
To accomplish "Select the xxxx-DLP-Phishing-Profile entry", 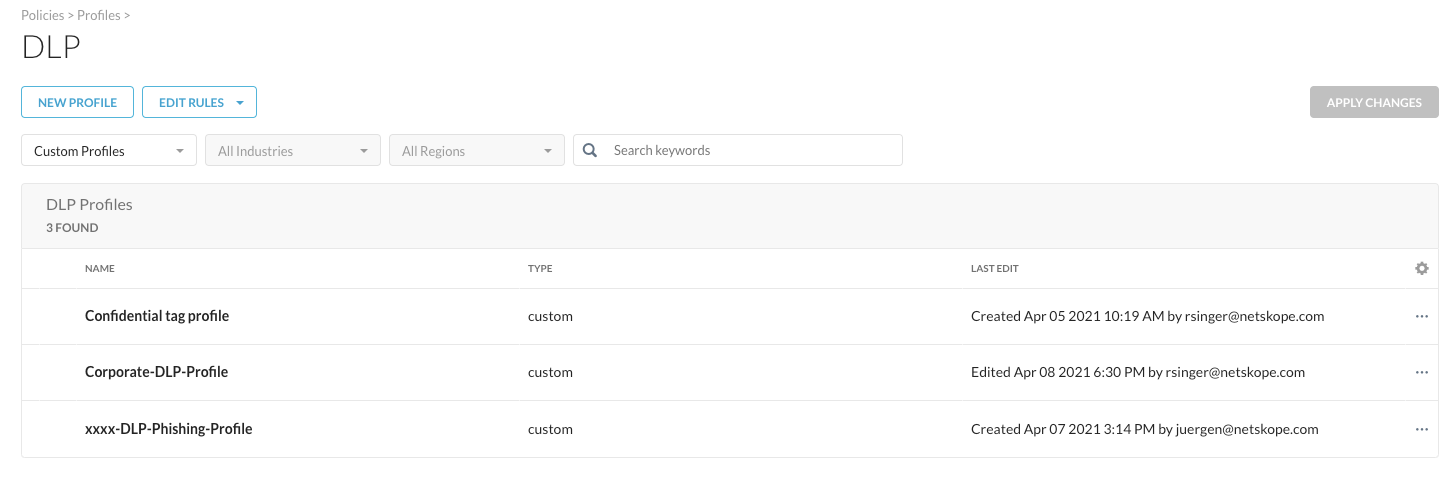I will [168, 429].
